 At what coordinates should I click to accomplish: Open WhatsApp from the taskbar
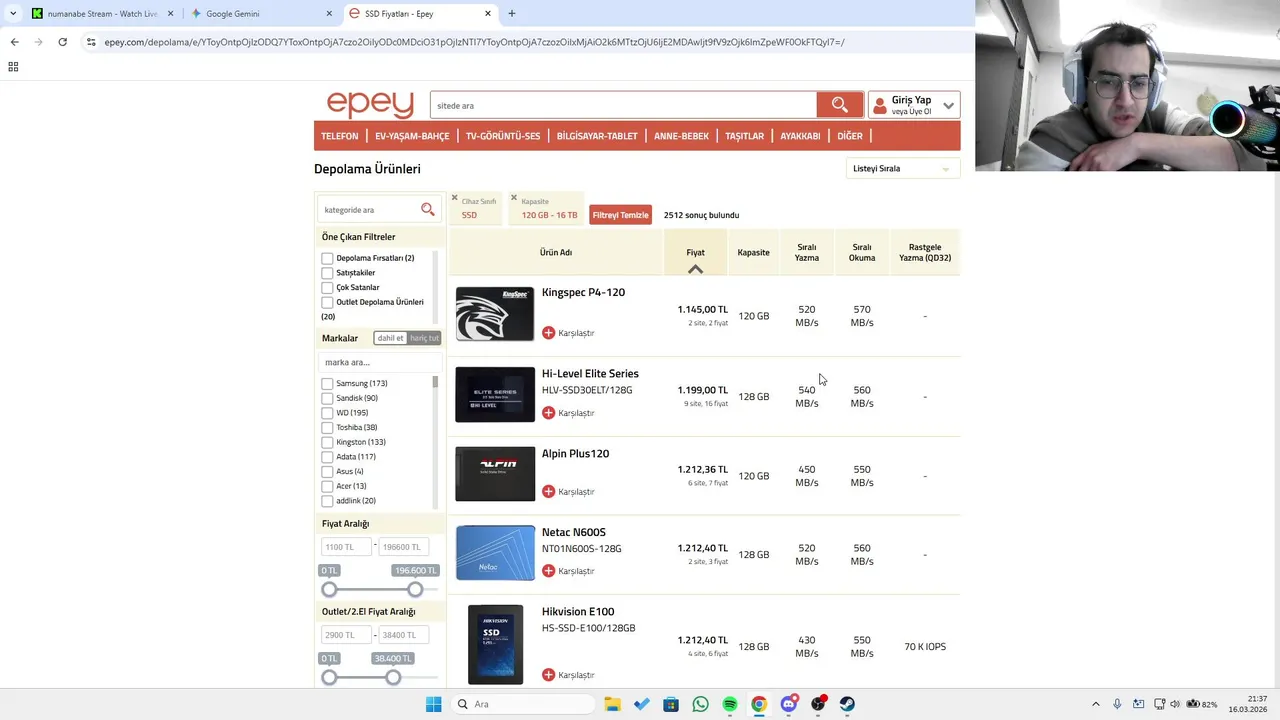point(700,704)
